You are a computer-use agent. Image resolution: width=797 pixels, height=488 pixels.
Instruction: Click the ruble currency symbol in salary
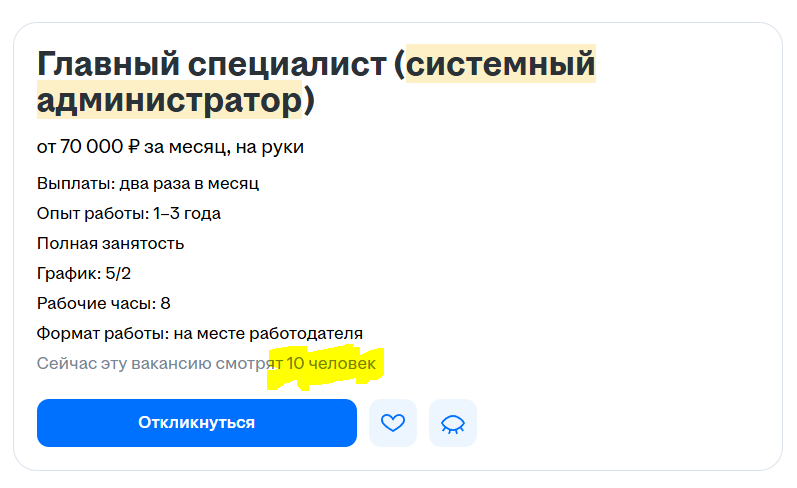point(133,148)
